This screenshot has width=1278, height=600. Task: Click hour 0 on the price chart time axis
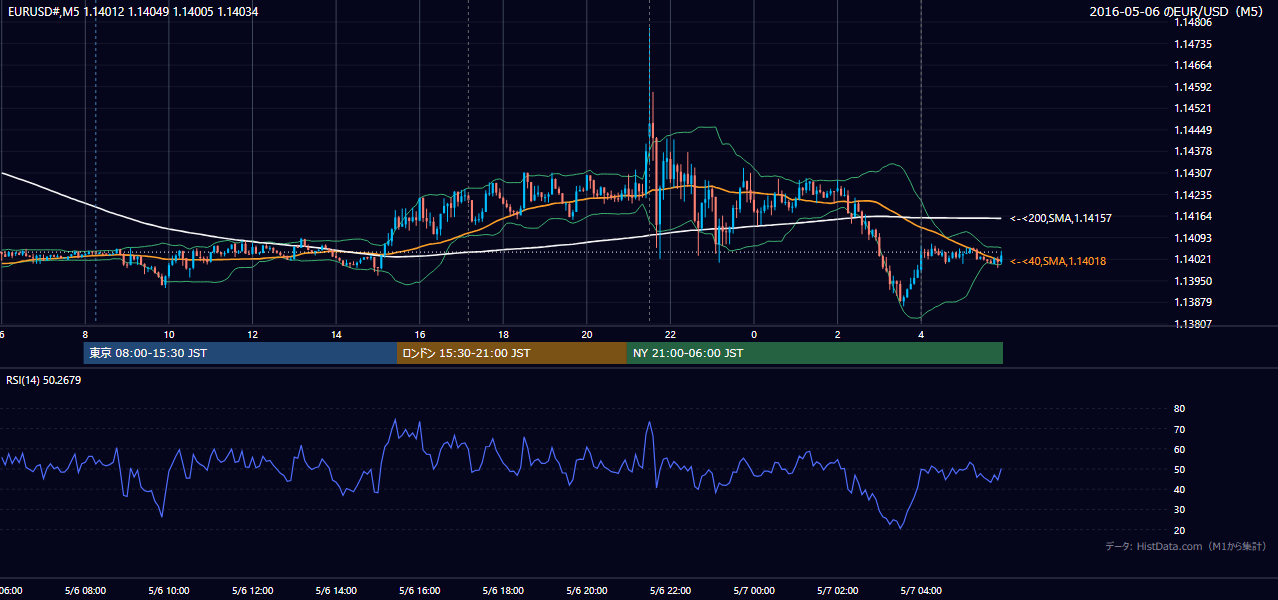[x=754, y=334]
